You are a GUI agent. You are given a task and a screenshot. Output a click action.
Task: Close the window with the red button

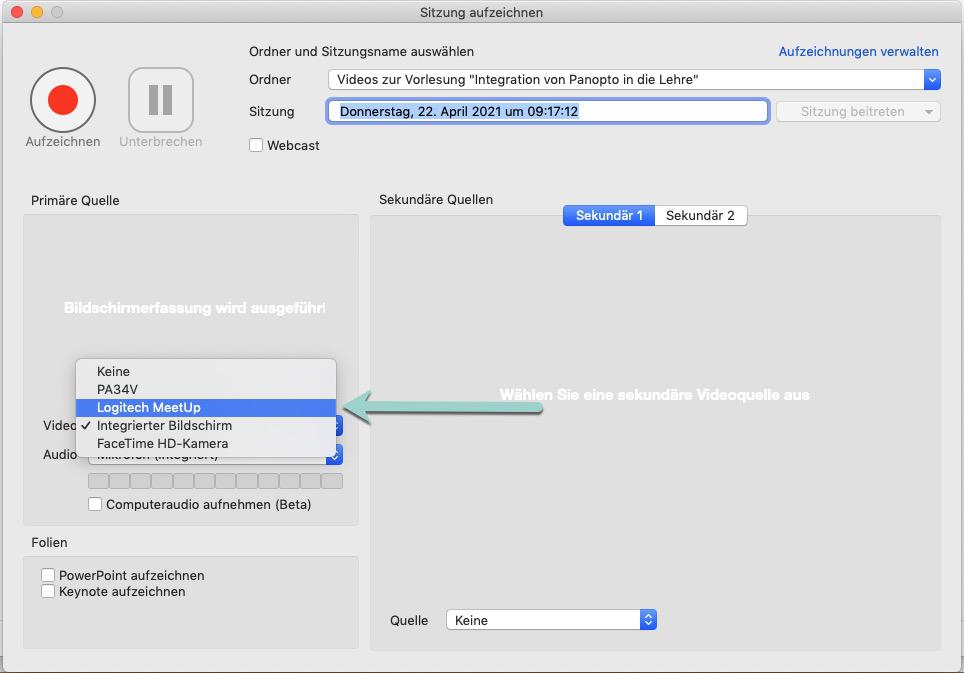click(17, 12)
